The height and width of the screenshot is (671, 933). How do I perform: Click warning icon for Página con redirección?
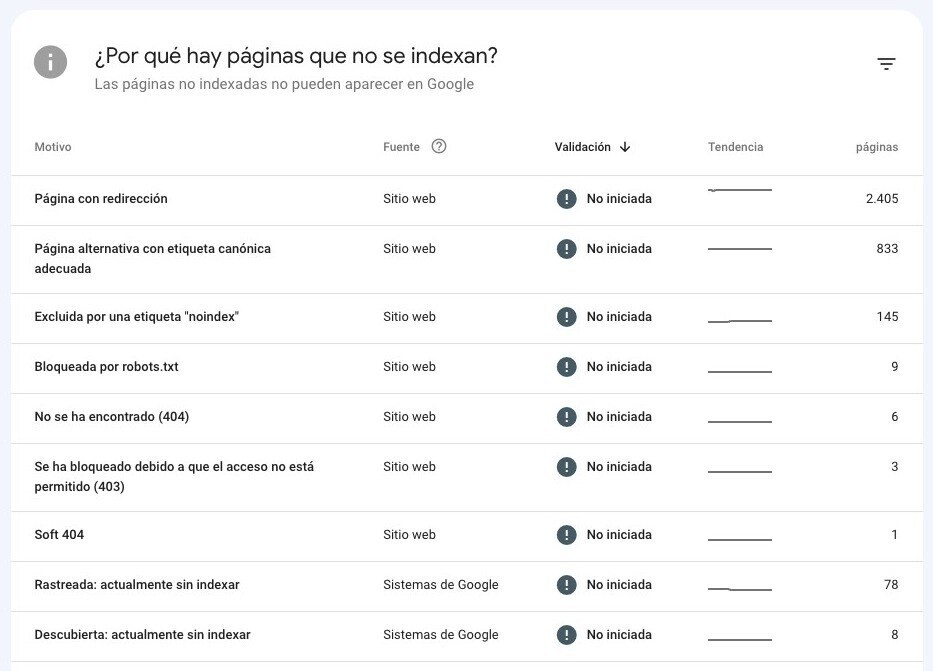click(x=567, y=199)
